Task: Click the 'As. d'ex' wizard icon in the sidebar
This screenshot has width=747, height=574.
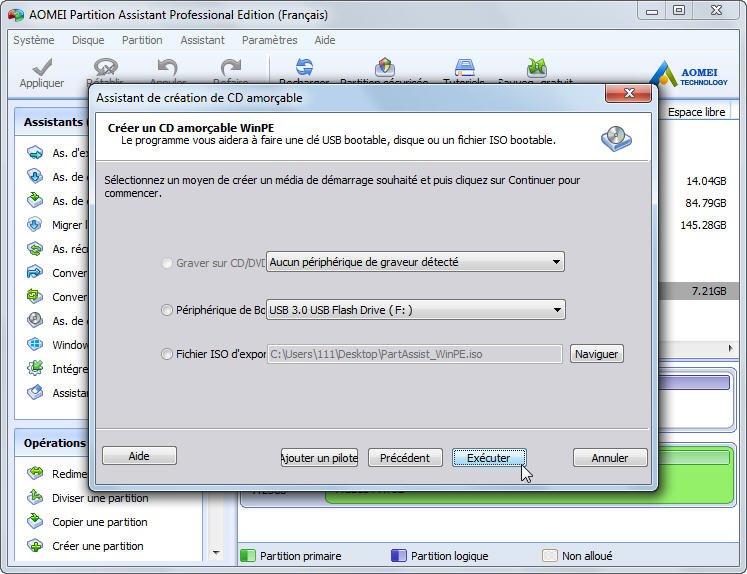Action: pos(35,153)
